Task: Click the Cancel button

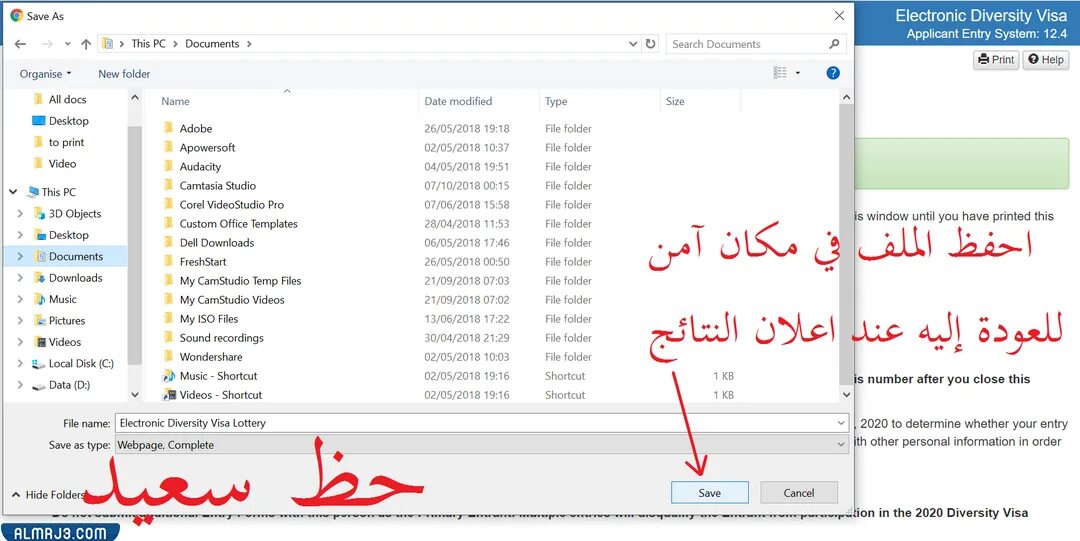Action: [x=799, y=493]
